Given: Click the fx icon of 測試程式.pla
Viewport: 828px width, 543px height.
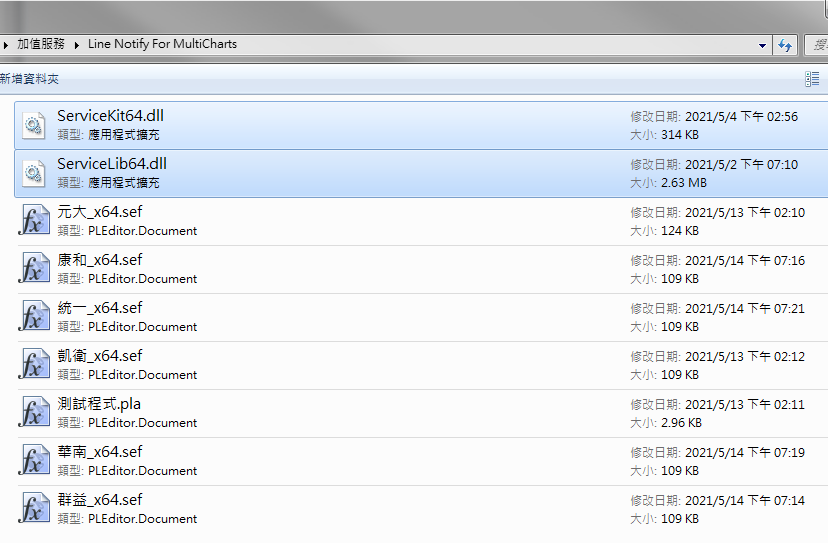Looking at the screenshot, I should (x=34, y=413).
